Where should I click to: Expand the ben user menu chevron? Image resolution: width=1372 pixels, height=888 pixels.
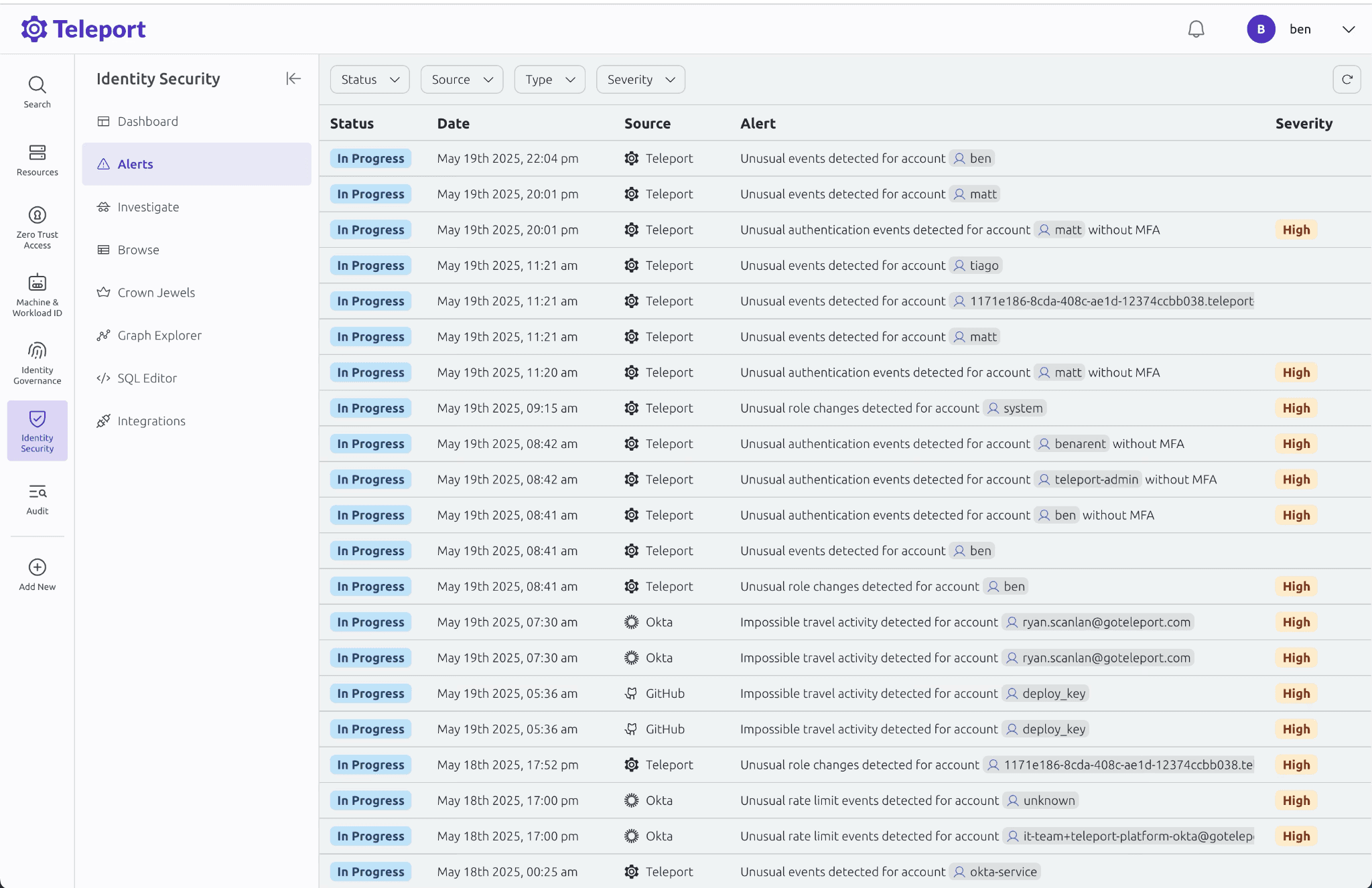[1349, 29]
